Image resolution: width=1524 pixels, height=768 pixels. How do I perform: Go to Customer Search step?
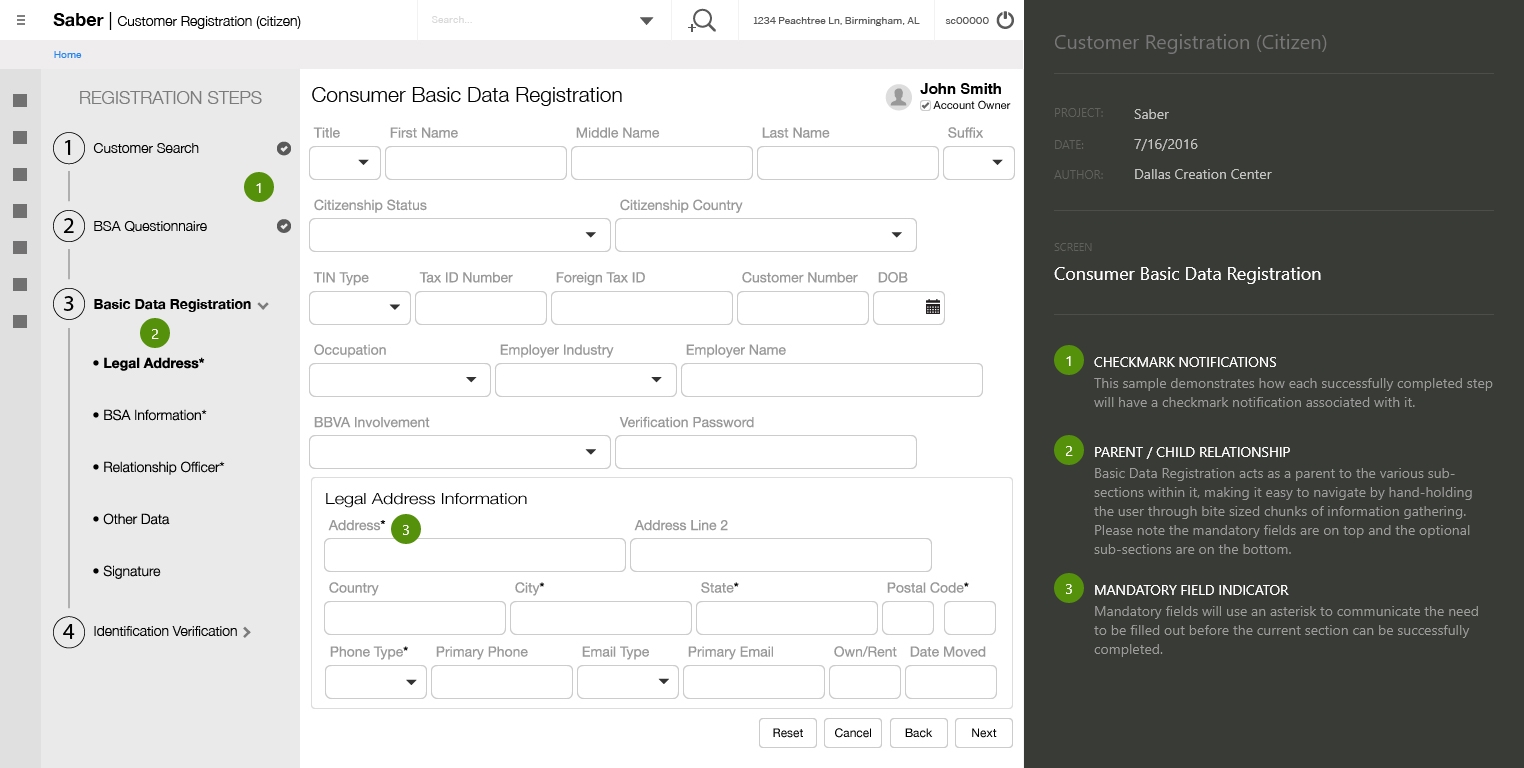point(146,148)
